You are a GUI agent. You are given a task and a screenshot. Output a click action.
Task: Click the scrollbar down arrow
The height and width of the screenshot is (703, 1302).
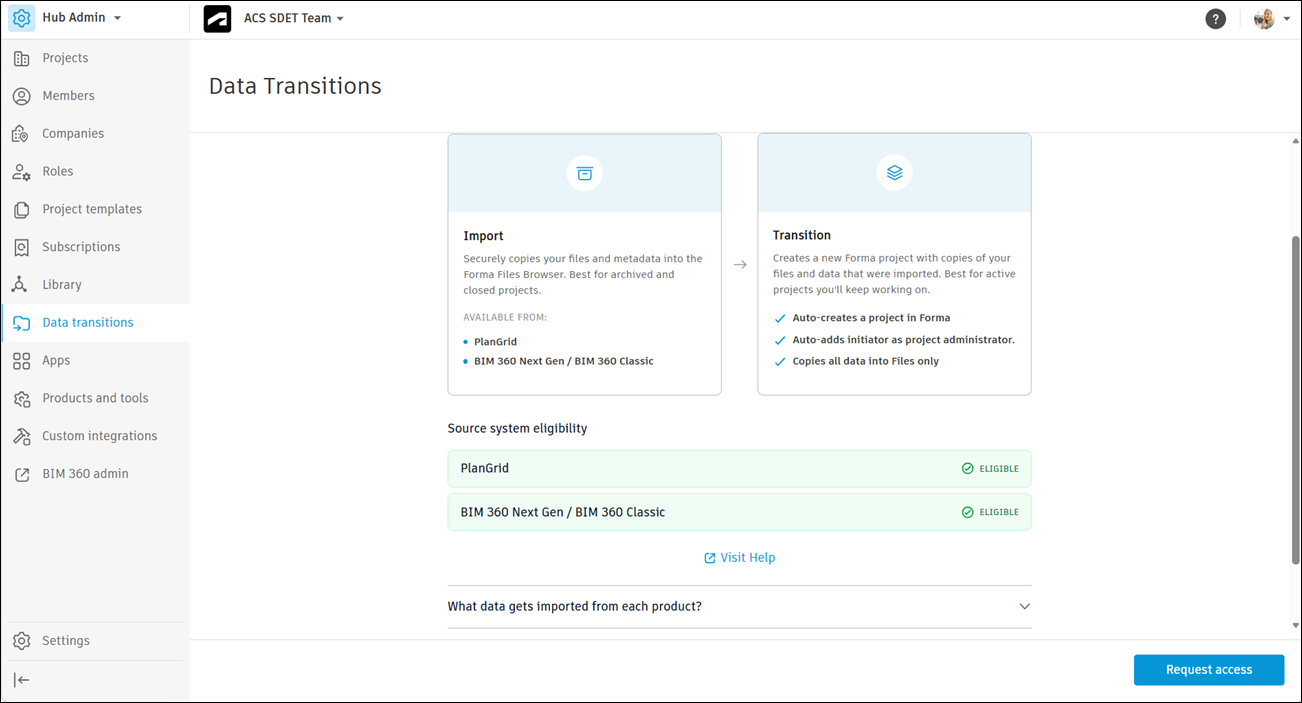click(x=1296, y=626)
